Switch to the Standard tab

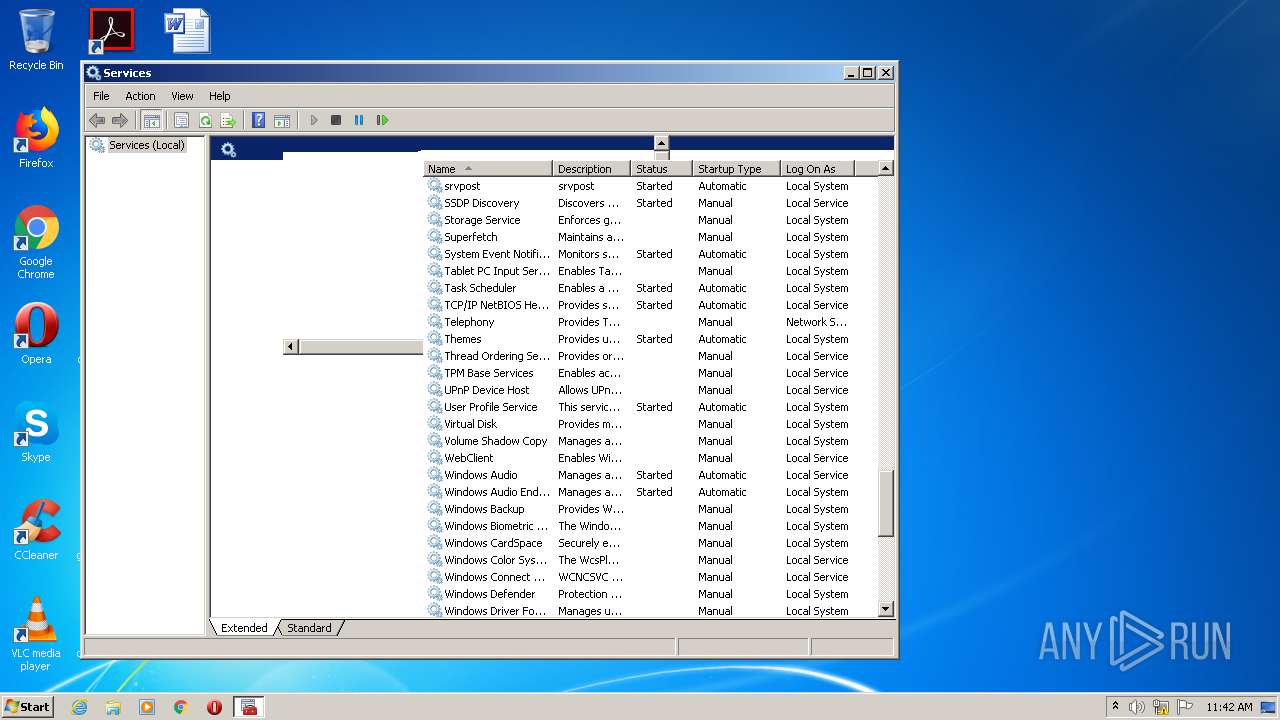309,628
